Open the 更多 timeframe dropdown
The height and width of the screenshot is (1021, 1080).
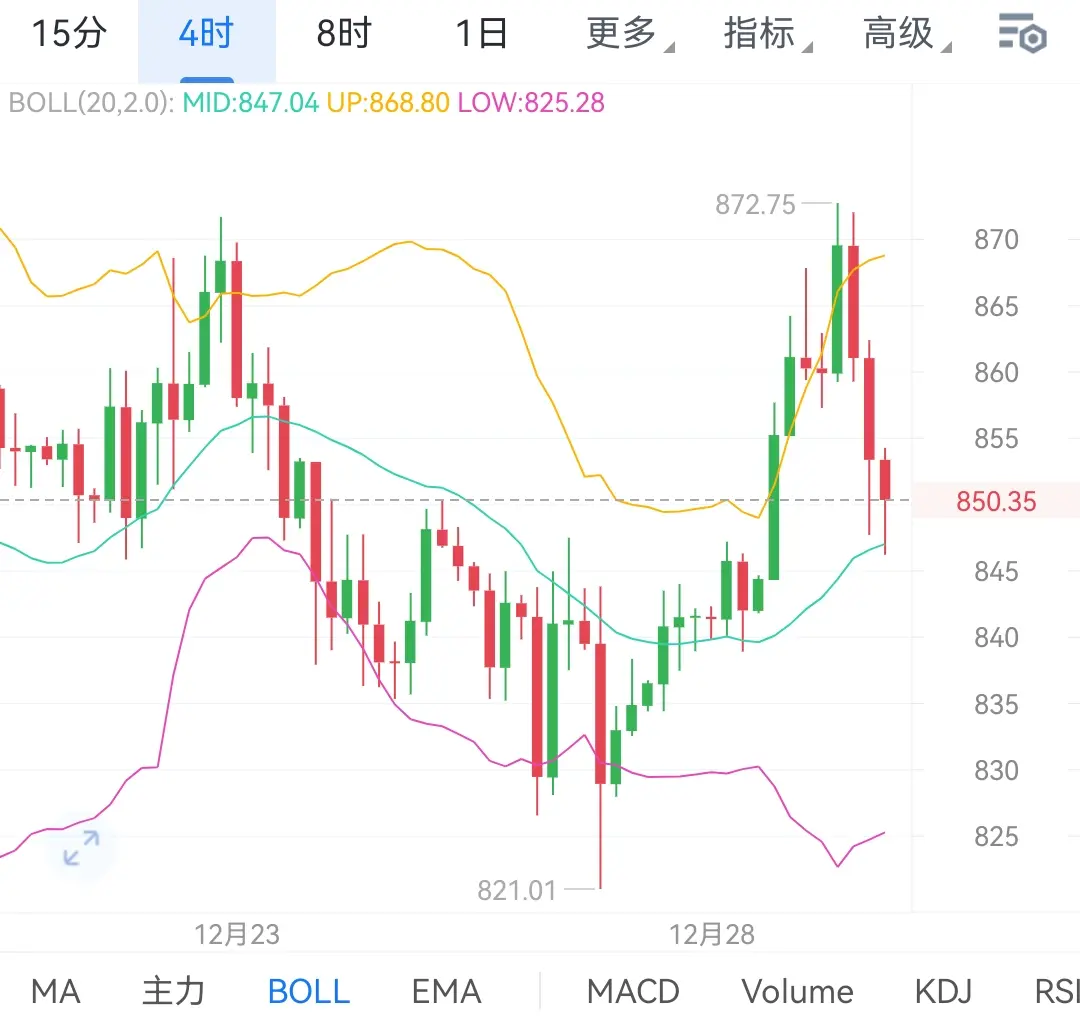(x=630, y=33)
